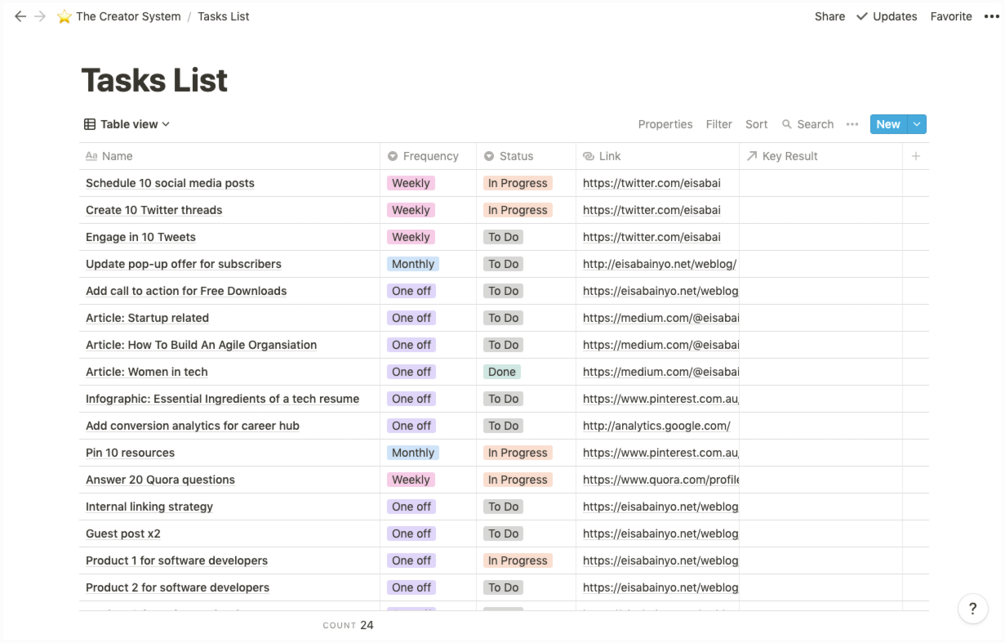Add a new column with plus icon
The width and height of the screenshot is (1005, 643).
(915, 156)
